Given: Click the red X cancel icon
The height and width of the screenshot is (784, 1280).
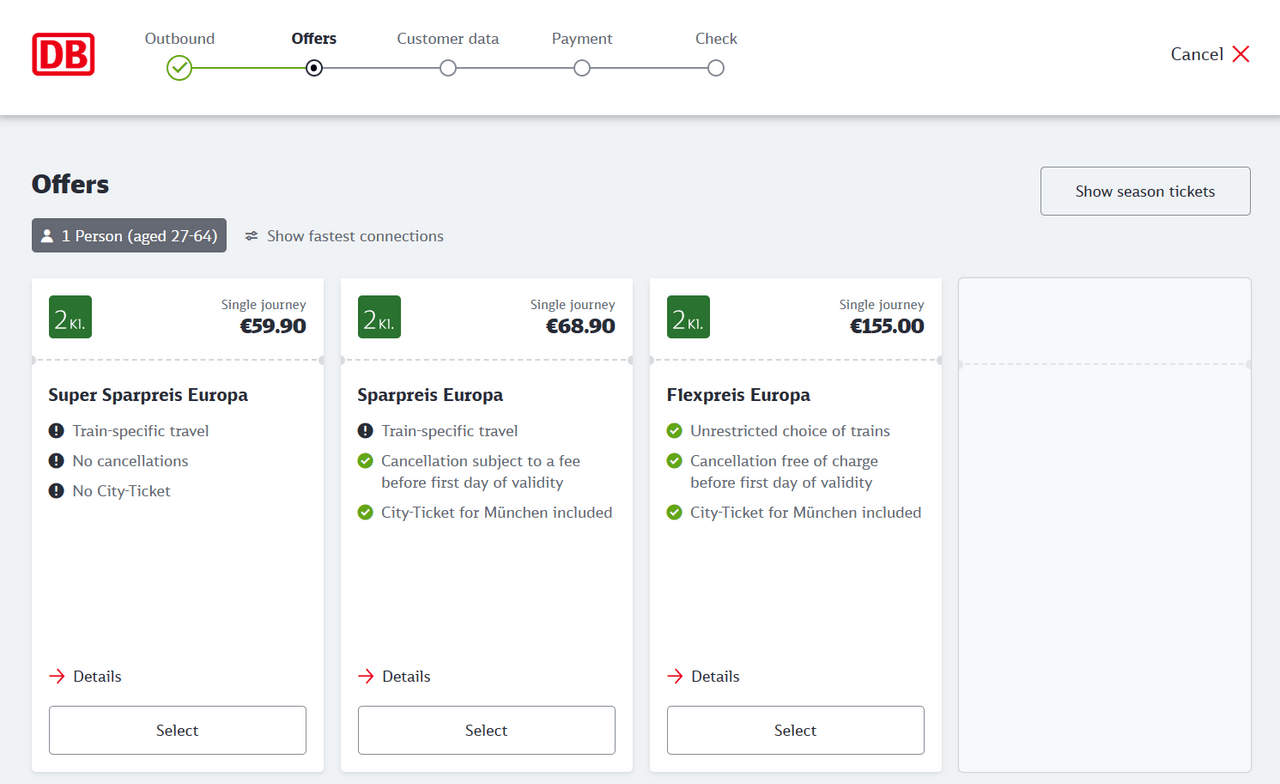Looking at the screenshot, I should point(1241,54).
